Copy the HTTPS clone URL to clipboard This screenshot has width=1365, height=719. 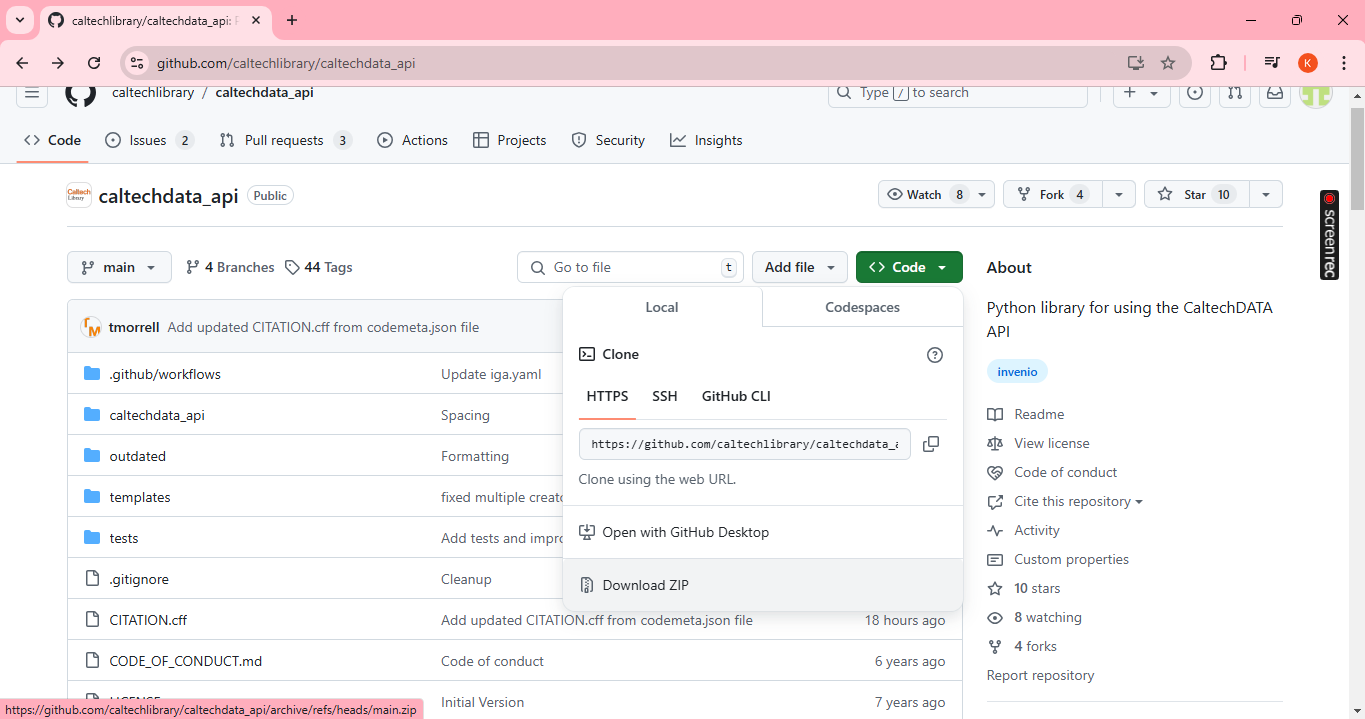coord(930,444)
